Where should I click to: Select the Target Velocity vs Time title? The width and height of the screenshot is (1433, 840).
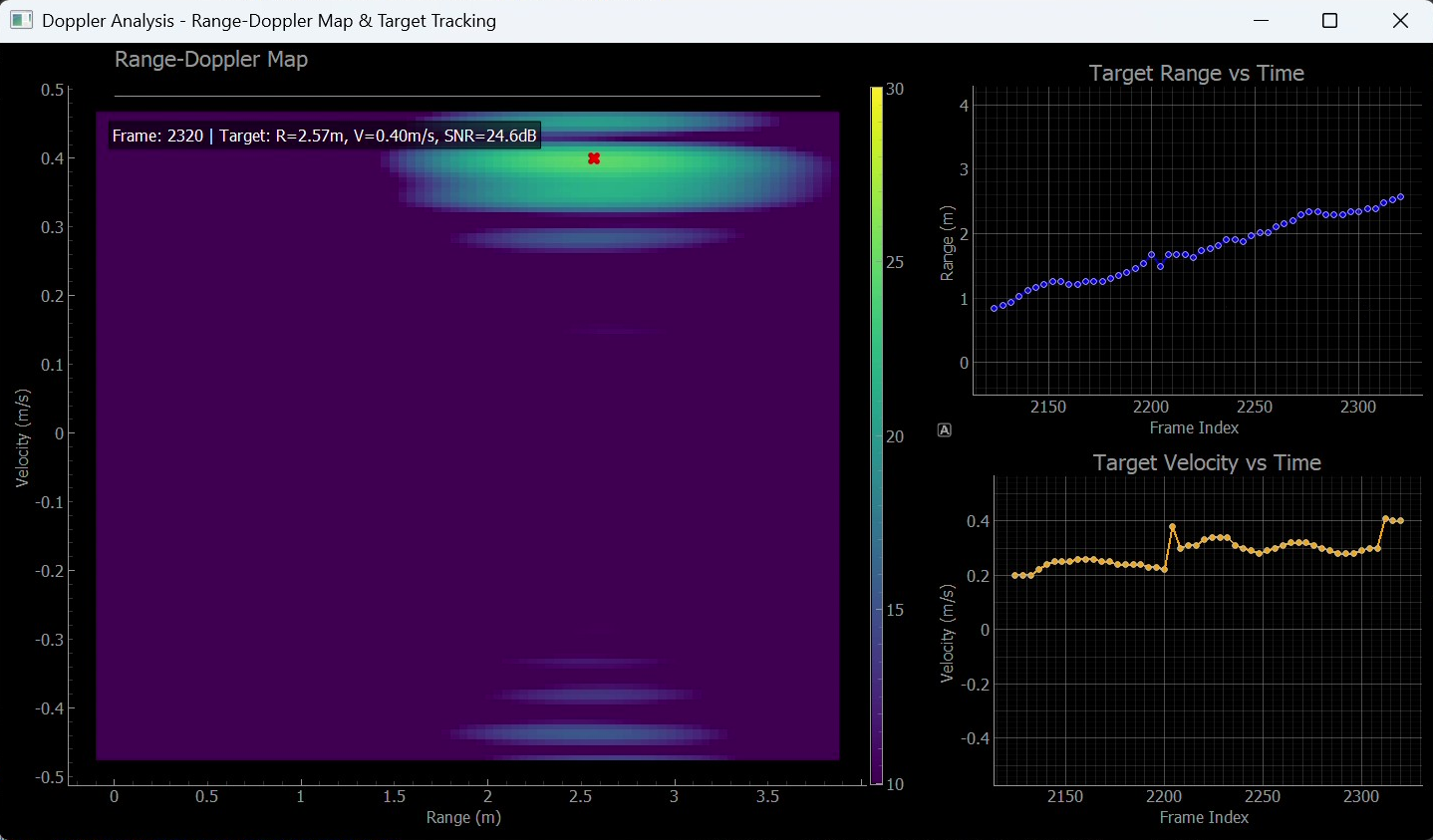click(1206, 463)
